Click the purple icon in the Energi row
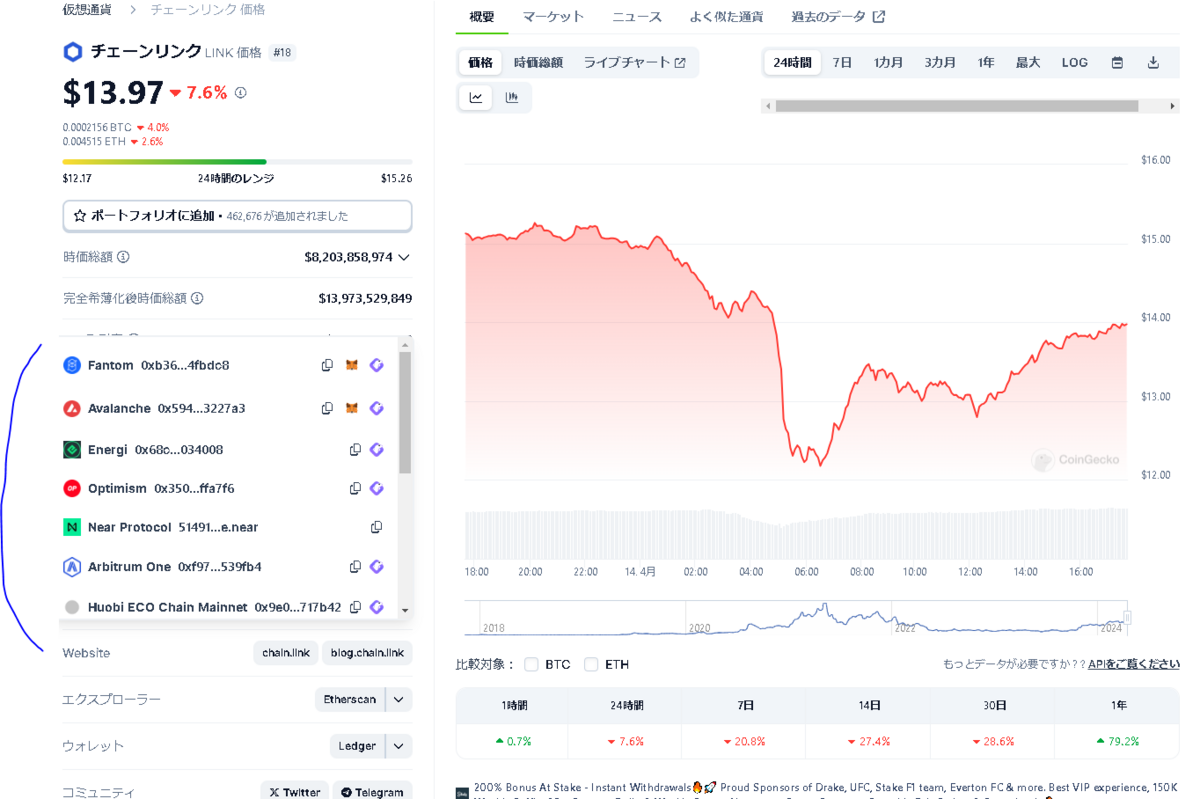This screenshot has width=1200, height=799. 377,450
